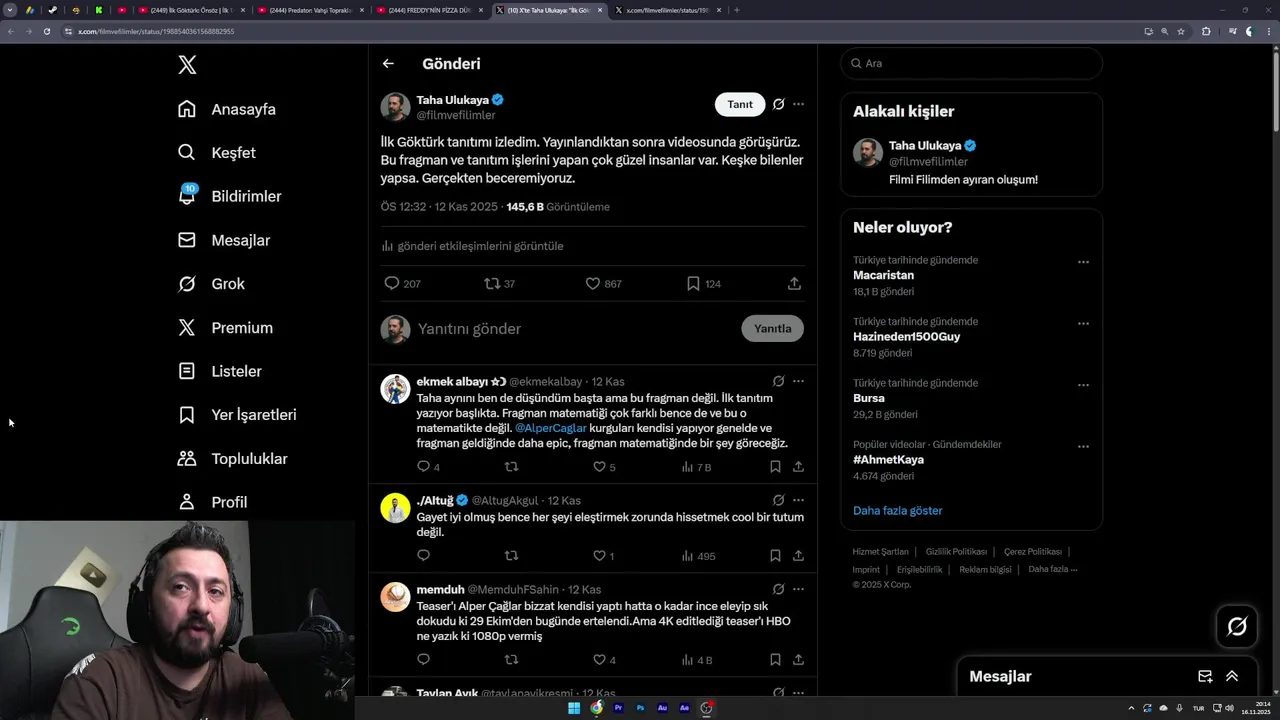The height and width of the screenshot is (720, 1280).
Task: Open Profil in the sidebar
Action: click(212, 502)
